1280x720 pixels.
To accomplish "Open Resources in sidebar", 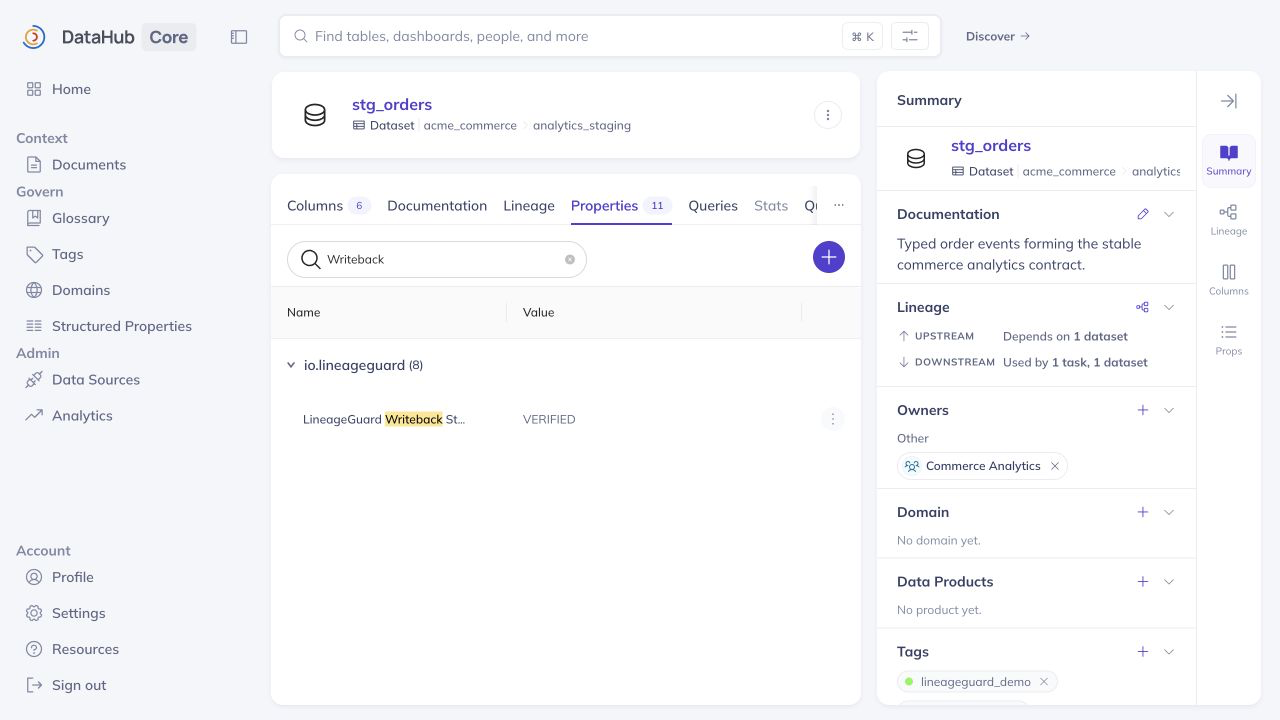I will pos(85,649).
